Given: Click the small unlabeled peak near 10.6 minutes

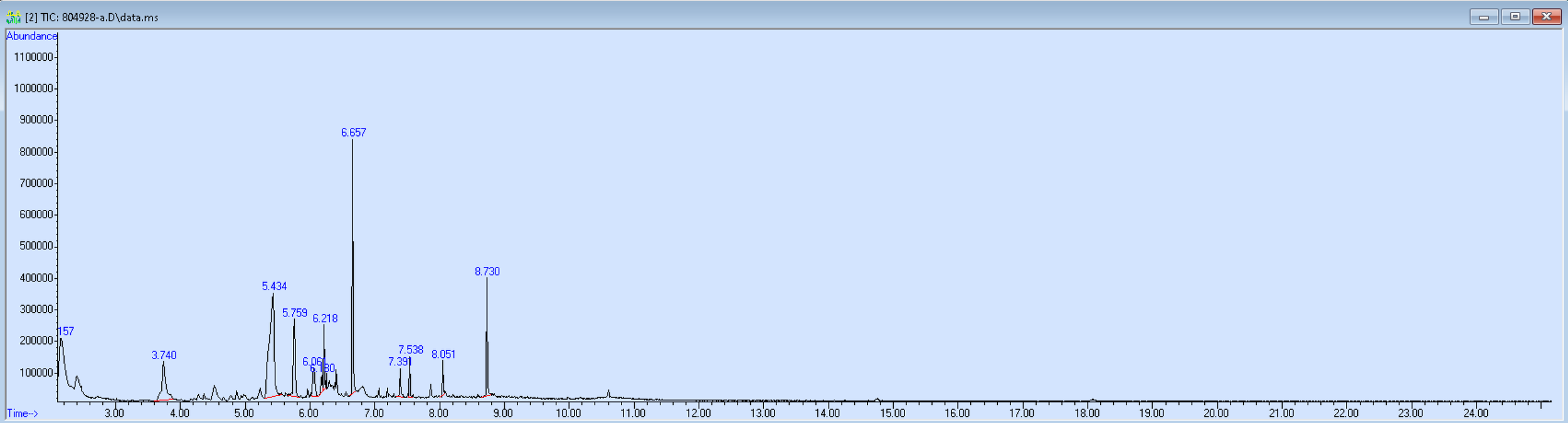Looking at the screenshot, I should (x=608, y=394).
